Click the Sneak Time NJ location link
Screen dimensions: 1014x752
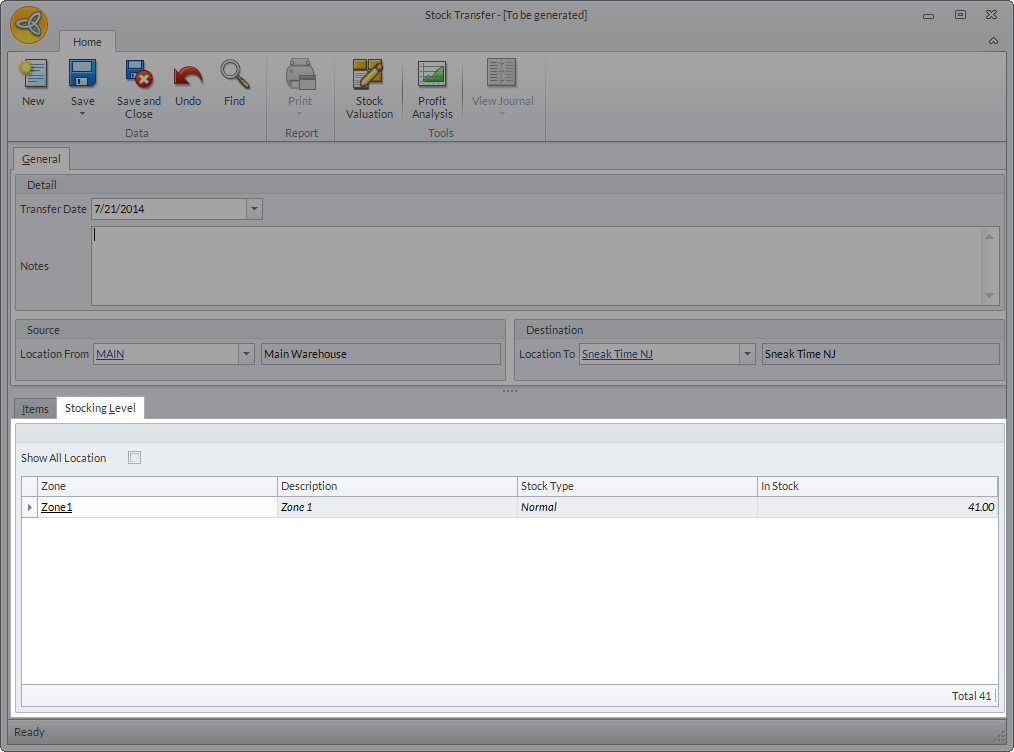(x=617, y=354)
